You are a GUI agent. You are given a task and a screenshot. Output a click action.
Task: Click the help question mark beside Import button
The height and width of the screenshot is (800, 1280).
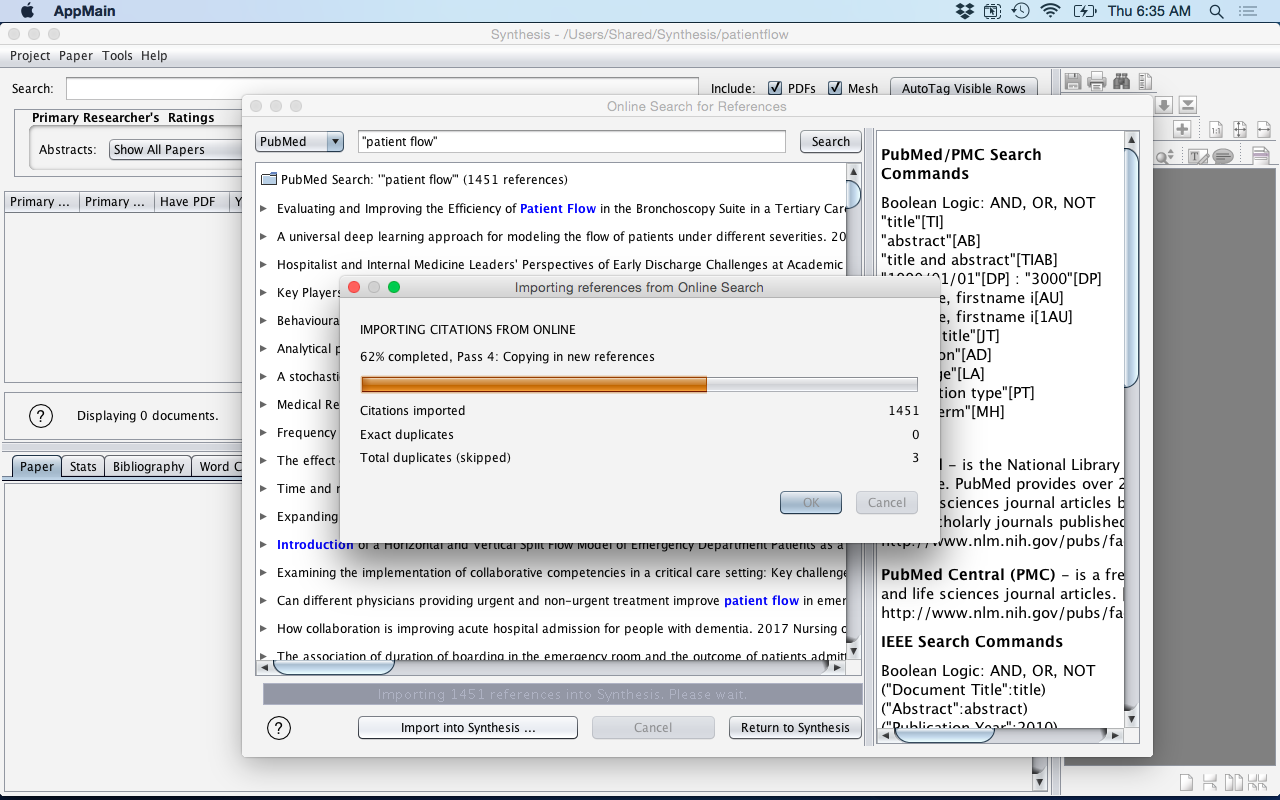[x=279, y=728]
